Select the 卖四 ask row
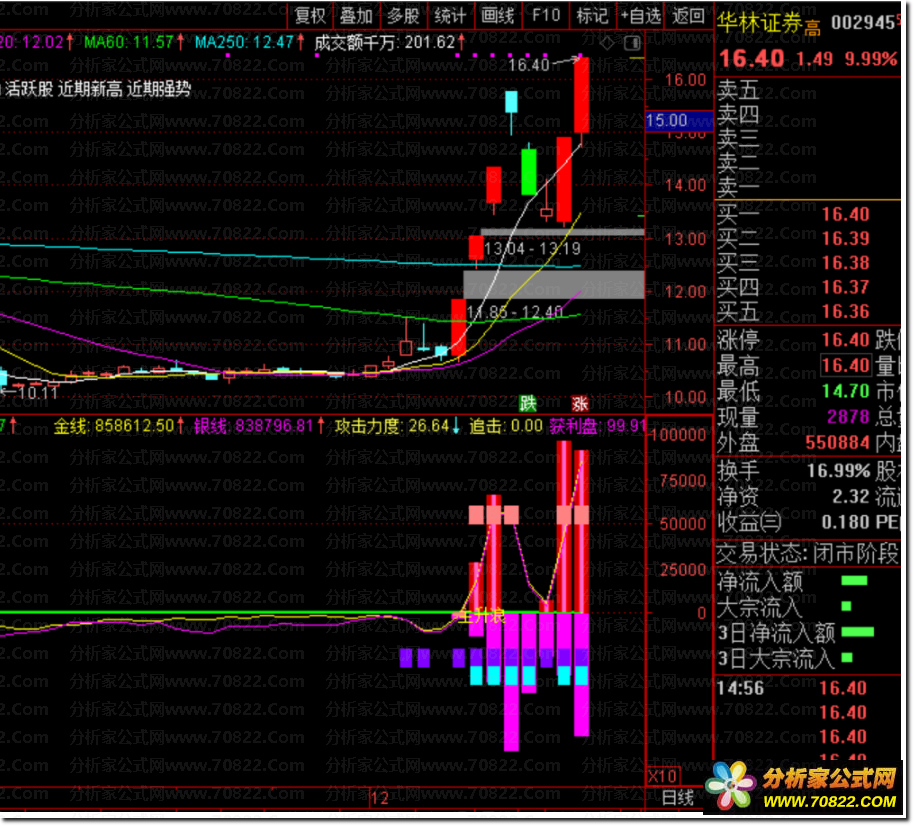 pos(808,115)
